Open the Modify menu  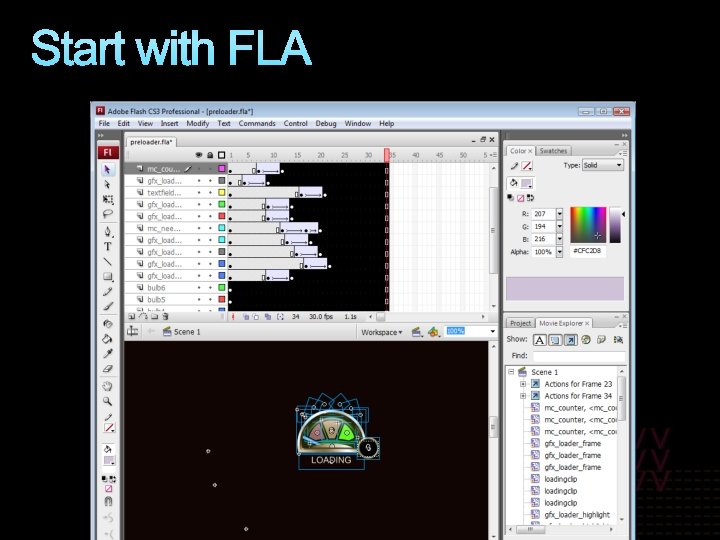(197, 124)
